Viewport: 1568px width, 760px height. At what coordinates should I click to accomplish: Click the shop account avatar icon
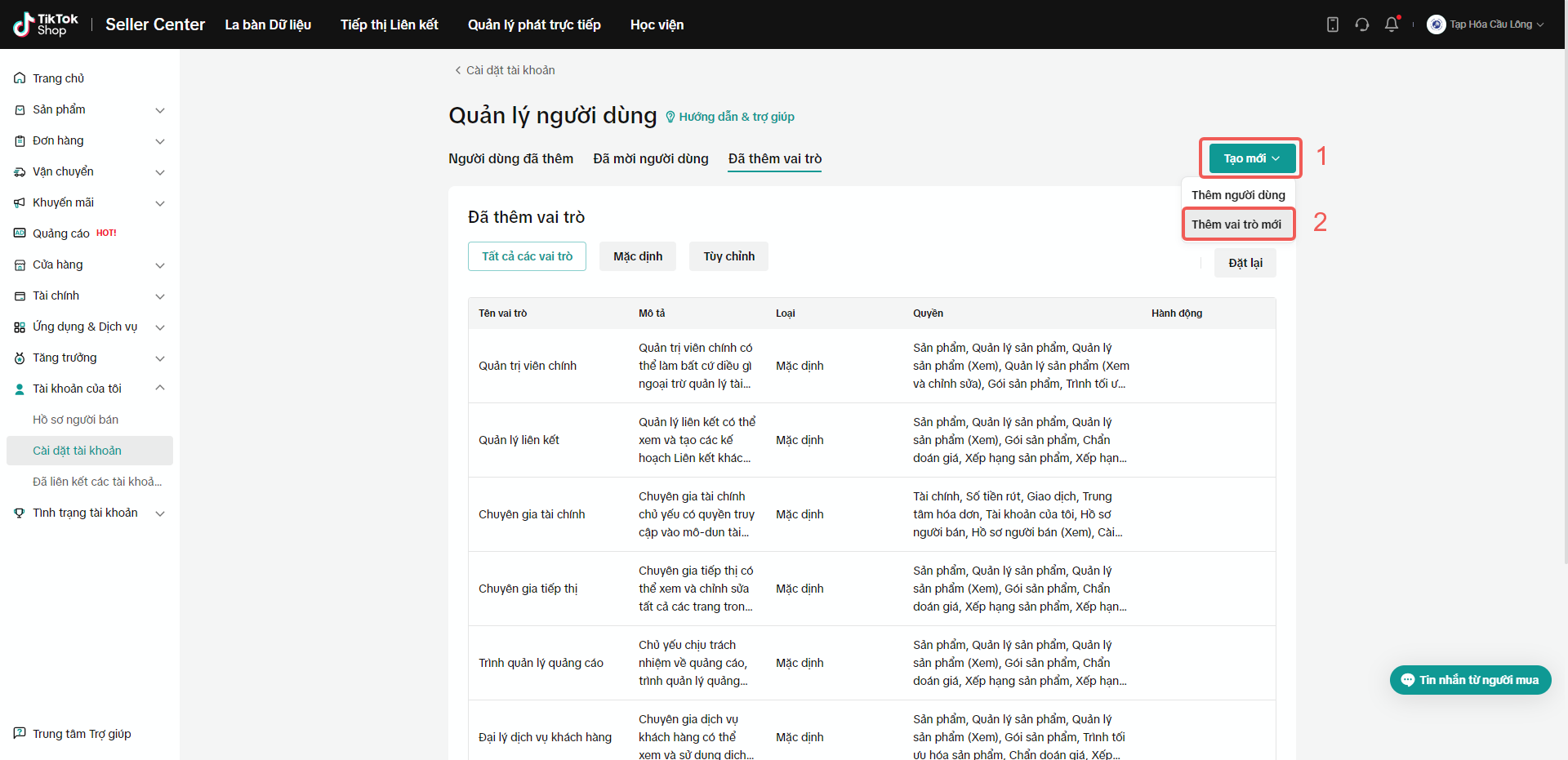pos(1436,24)
